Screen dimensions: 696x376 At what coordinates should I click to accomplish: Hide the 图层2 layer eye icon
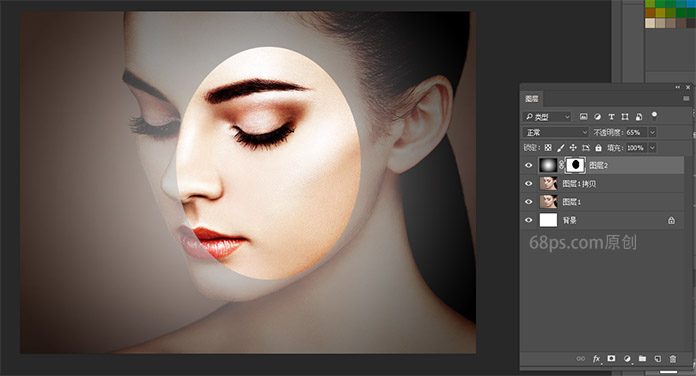529,166
